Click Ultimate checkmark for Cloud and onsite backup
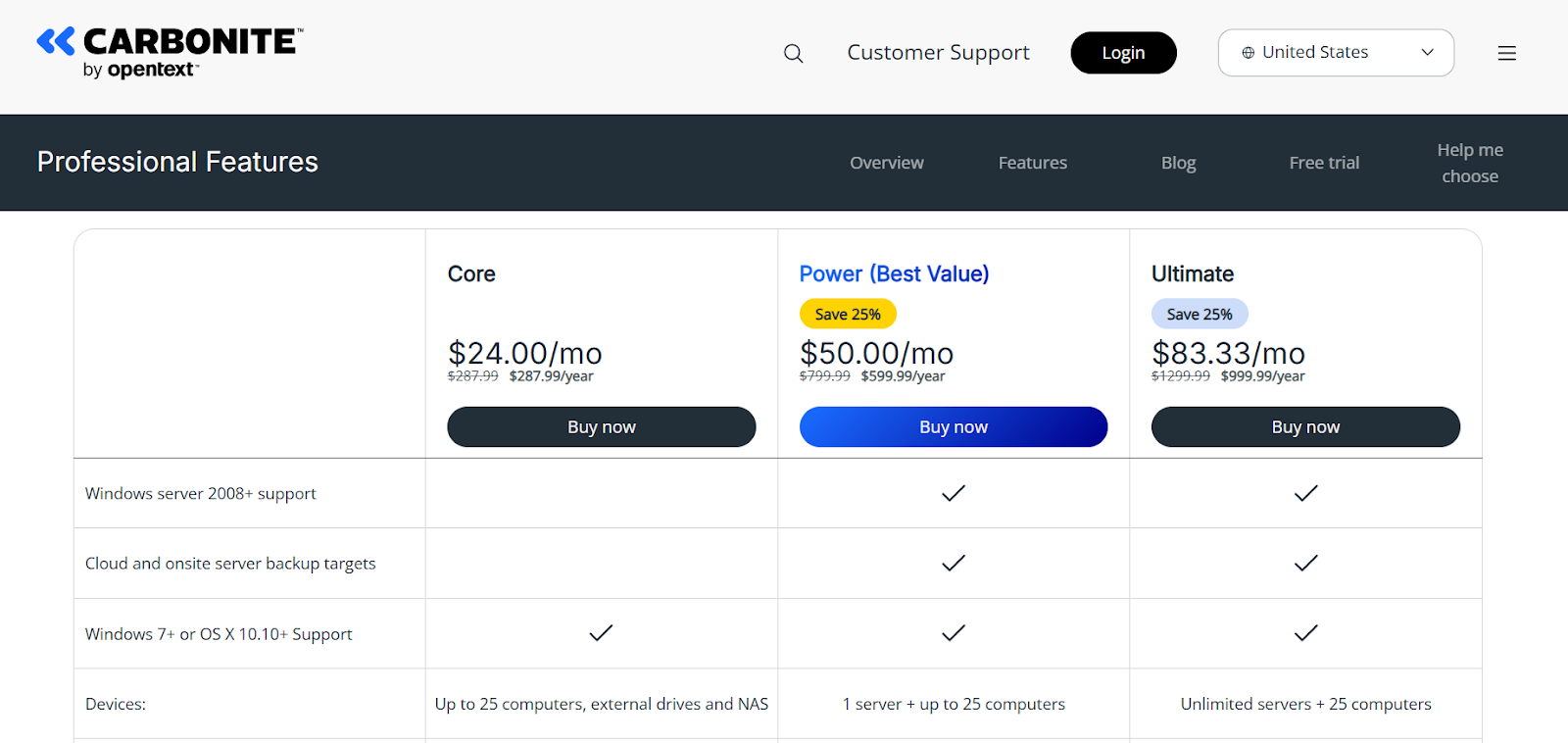Viewport: 1568px width, 743px height. [x=1305, y=563]
